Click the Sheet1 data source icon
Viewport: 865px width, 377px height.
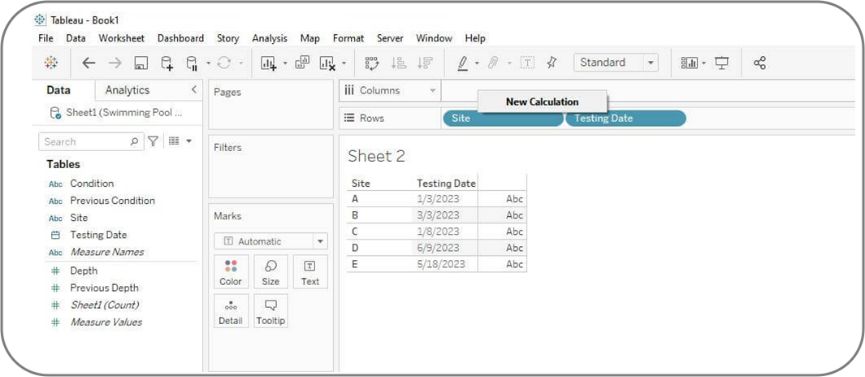pyautogui.click(x=55, y=113)
